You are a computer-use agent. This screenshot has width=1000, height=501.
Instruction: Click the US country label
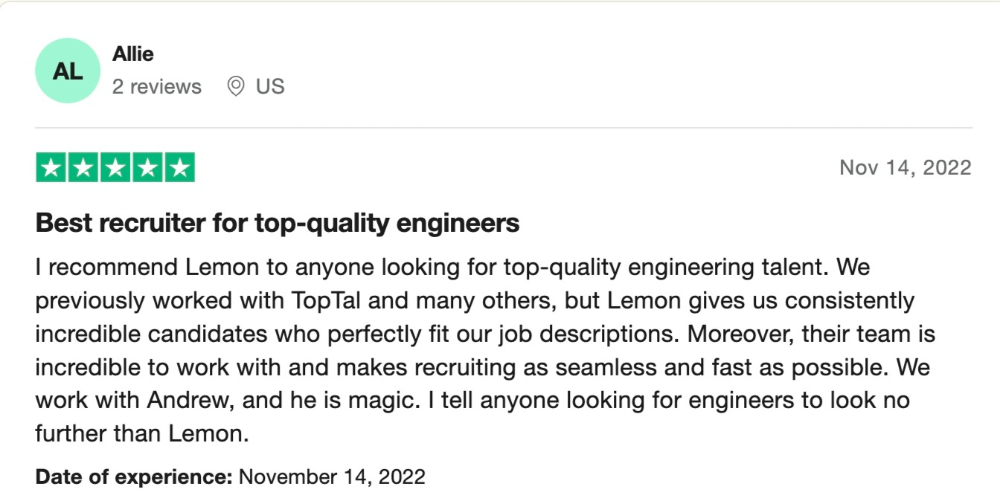click(270, 87)
